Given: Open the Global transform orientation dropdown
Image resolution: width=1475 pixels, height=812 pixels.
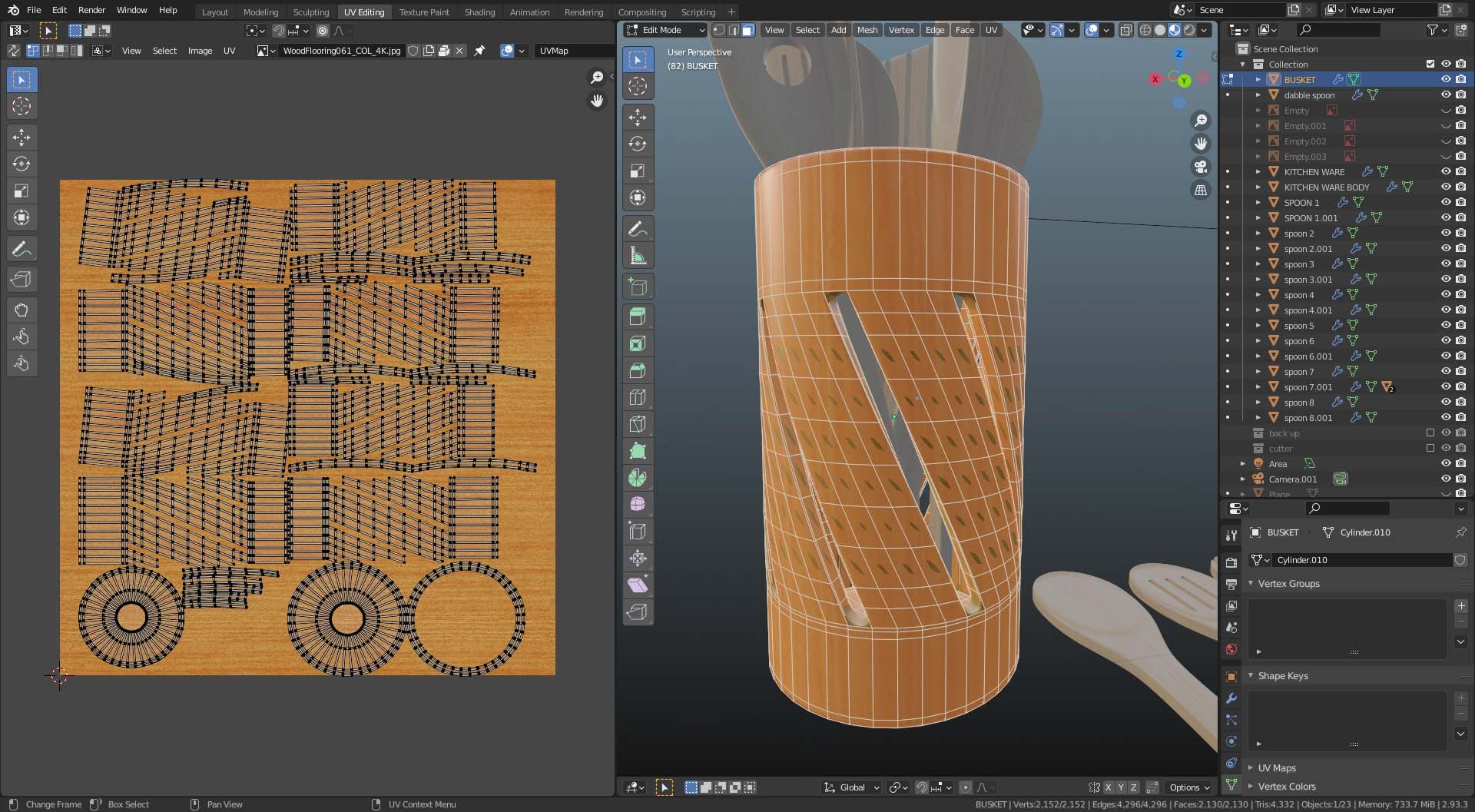Looking at the screenshot, I should (851, 787).
